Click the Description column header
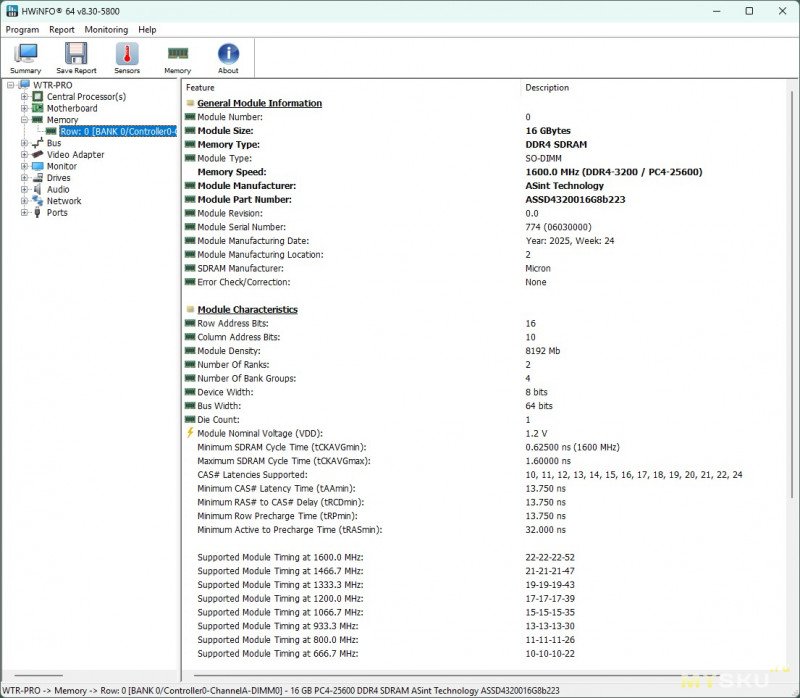This screenshot has width=800, height=698. click(547, 88)
